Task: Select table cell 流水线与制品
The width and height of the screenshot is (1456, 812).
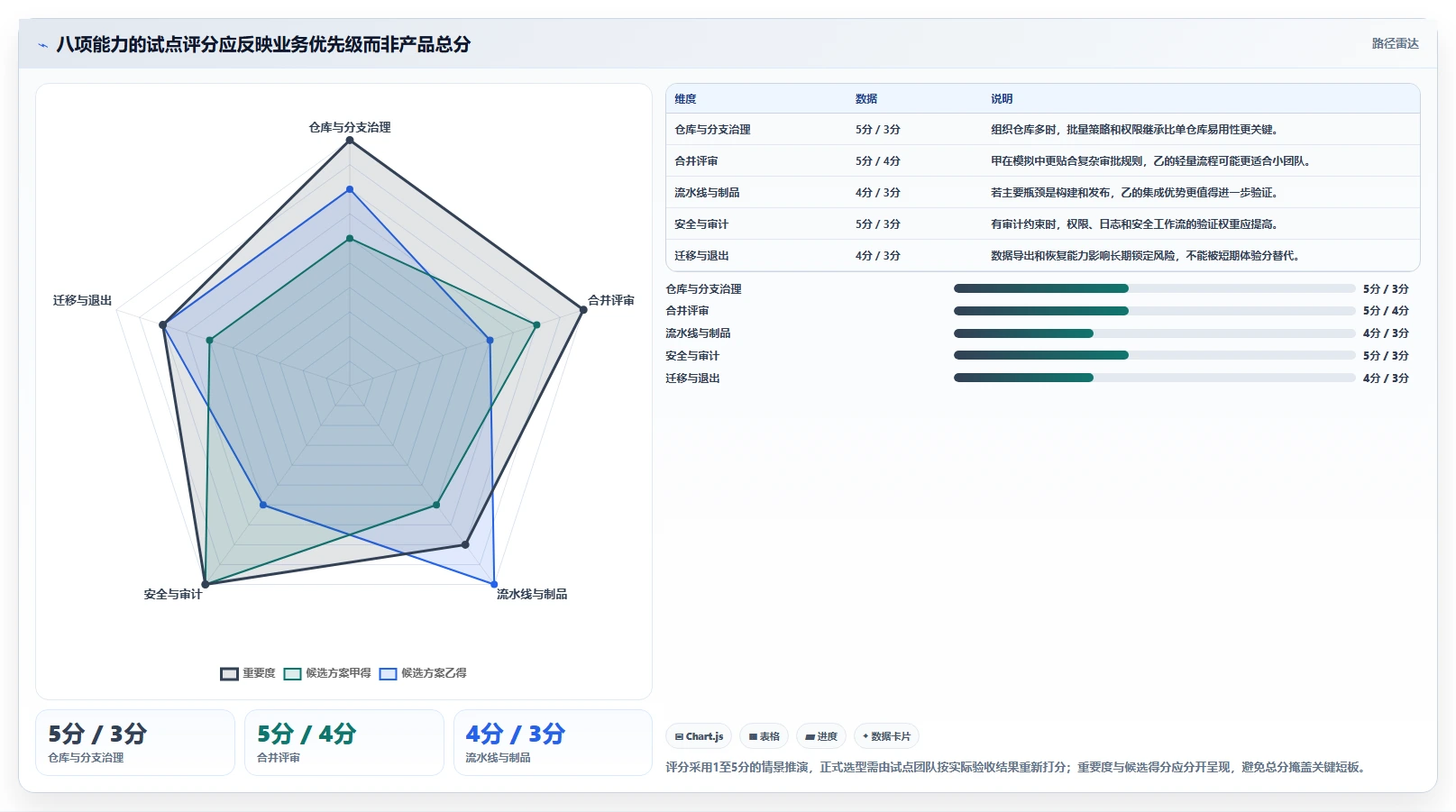Action: (707, 193)
